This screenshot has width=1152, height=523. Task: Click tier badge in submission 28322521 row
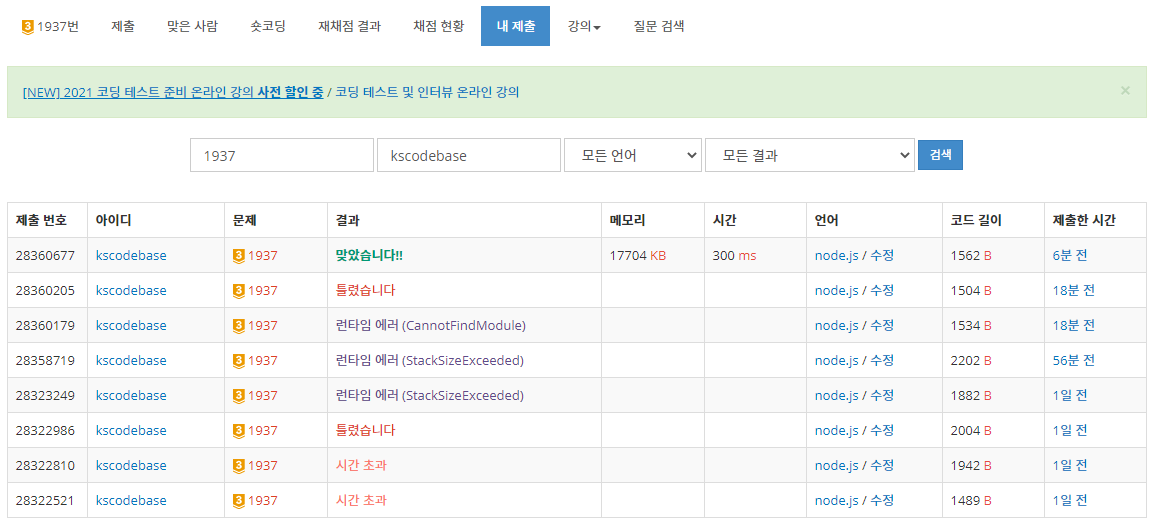pos(239,501)
